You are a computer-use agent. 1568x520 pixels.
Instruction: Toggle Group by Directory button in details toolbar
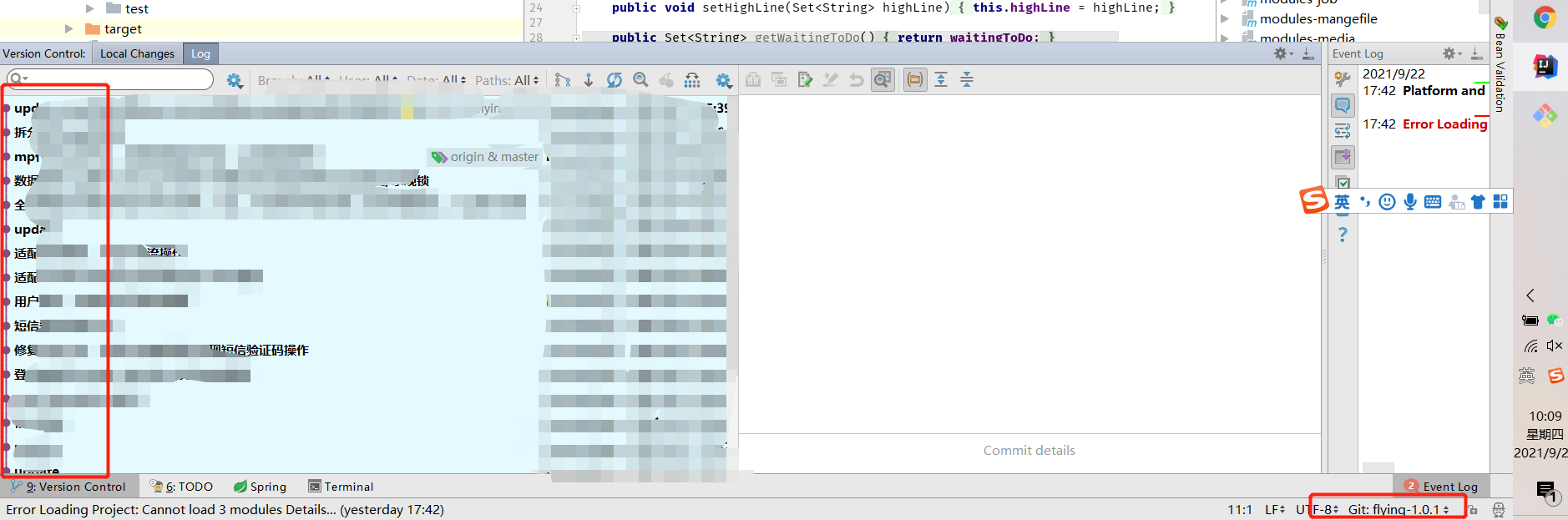click(x=915, y=80)
